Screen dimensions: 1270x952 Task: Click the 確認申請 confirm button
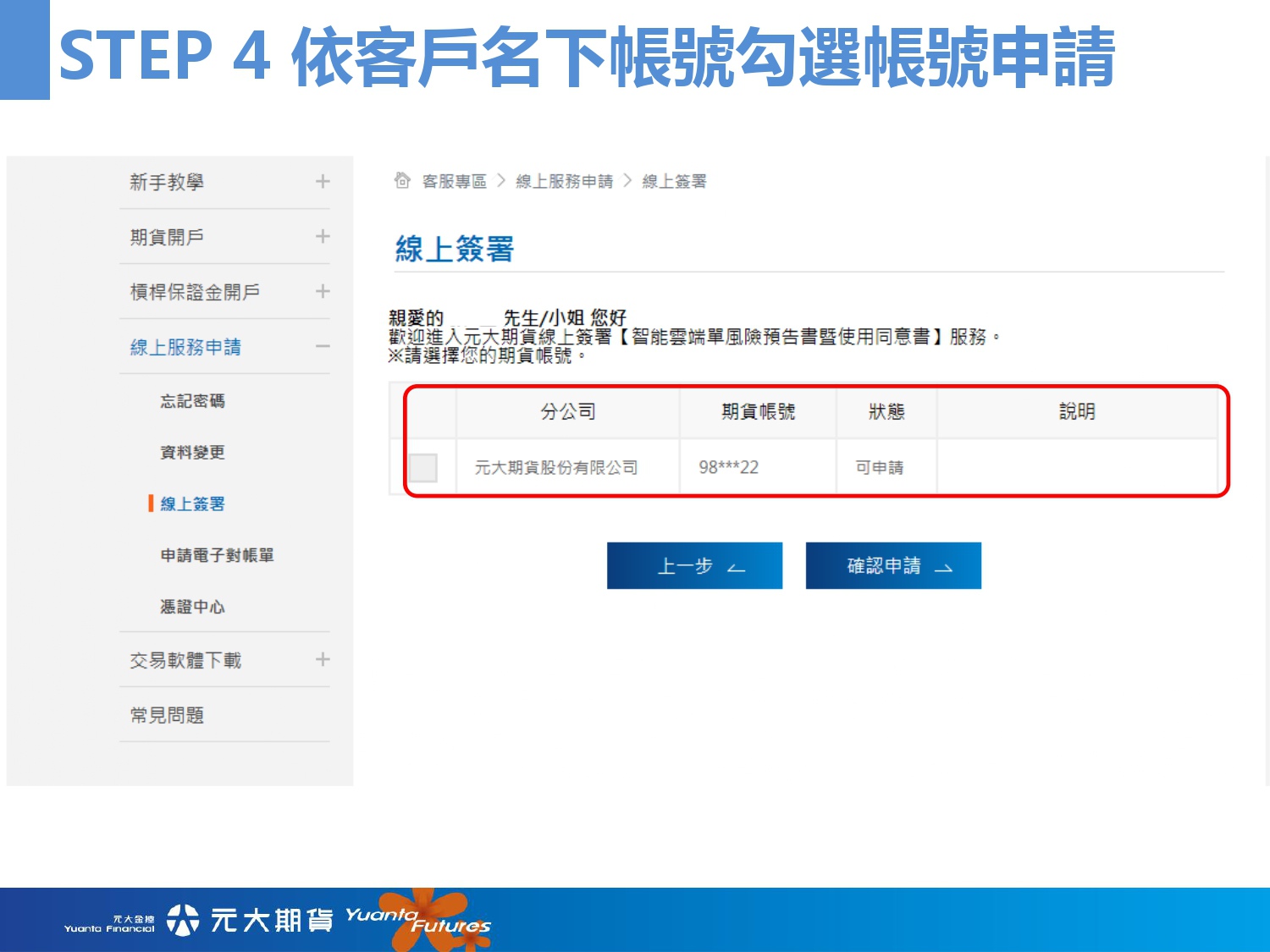pyautogui.click(x=893, y=565)
